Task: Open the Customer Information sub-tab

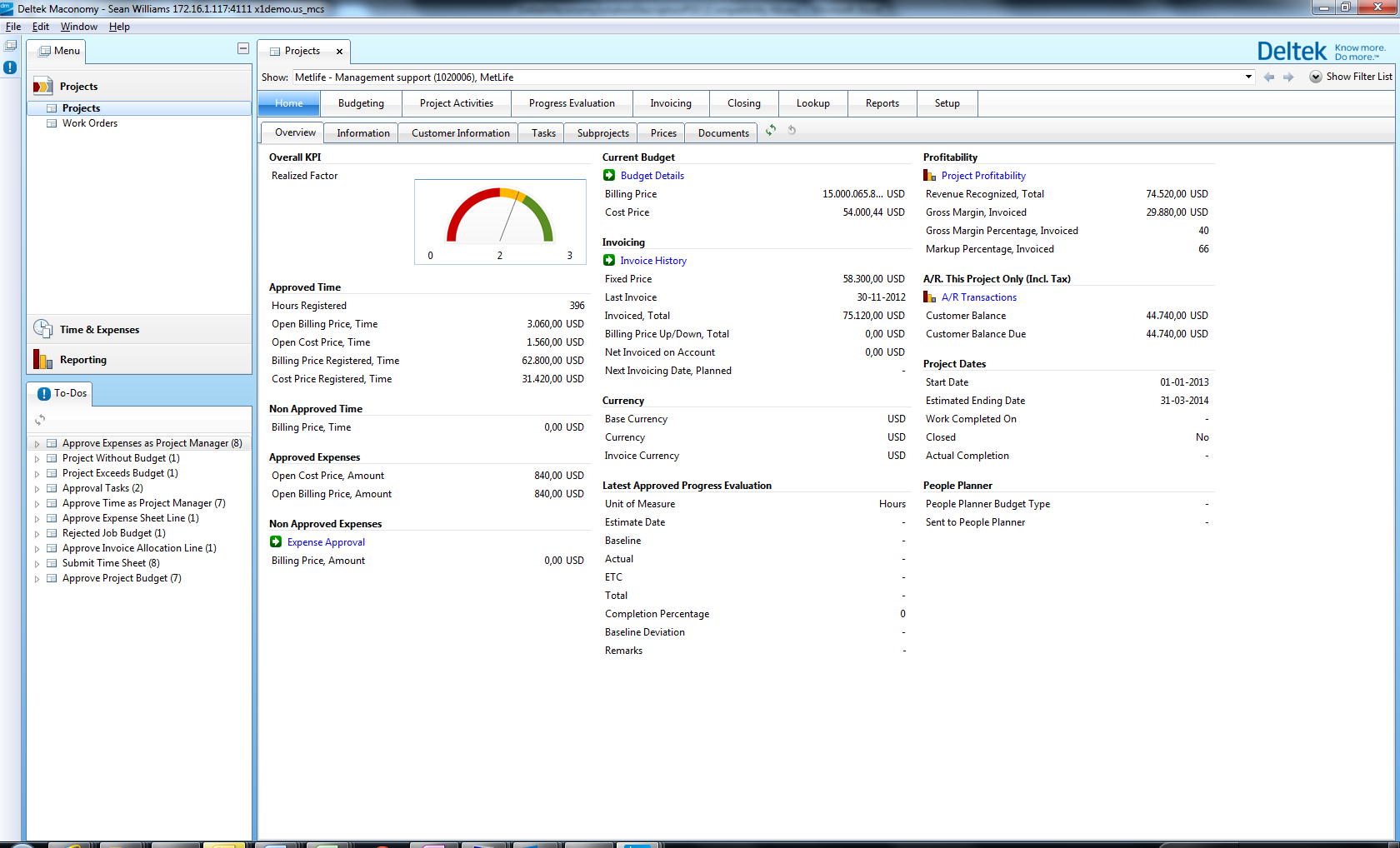Action: point(460,133)
